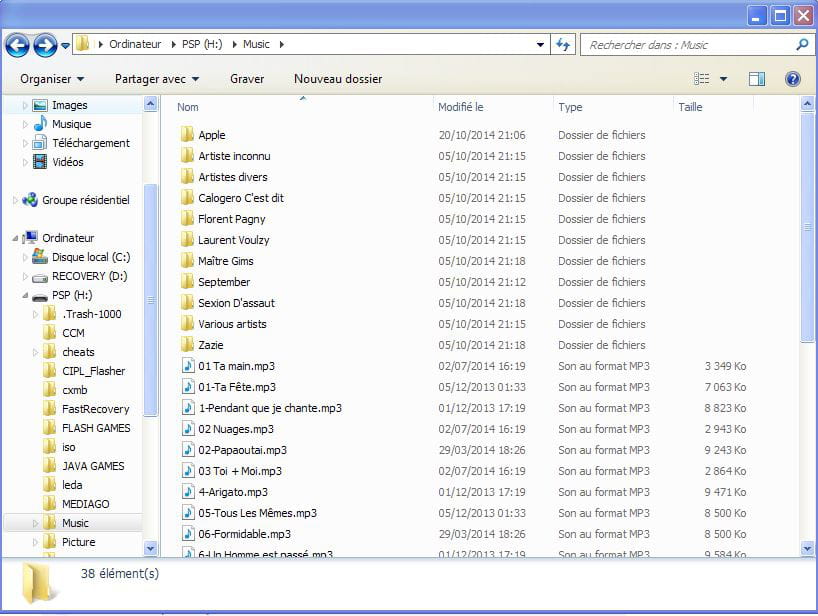Screen dimensions: 818x616
Task: Expand the '.Trash-1000' folder node
Action: 35,314
